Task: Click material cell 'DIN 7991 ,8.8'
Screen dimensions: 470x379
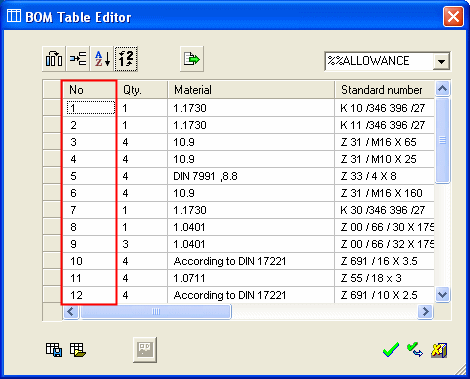Action: 251,176
